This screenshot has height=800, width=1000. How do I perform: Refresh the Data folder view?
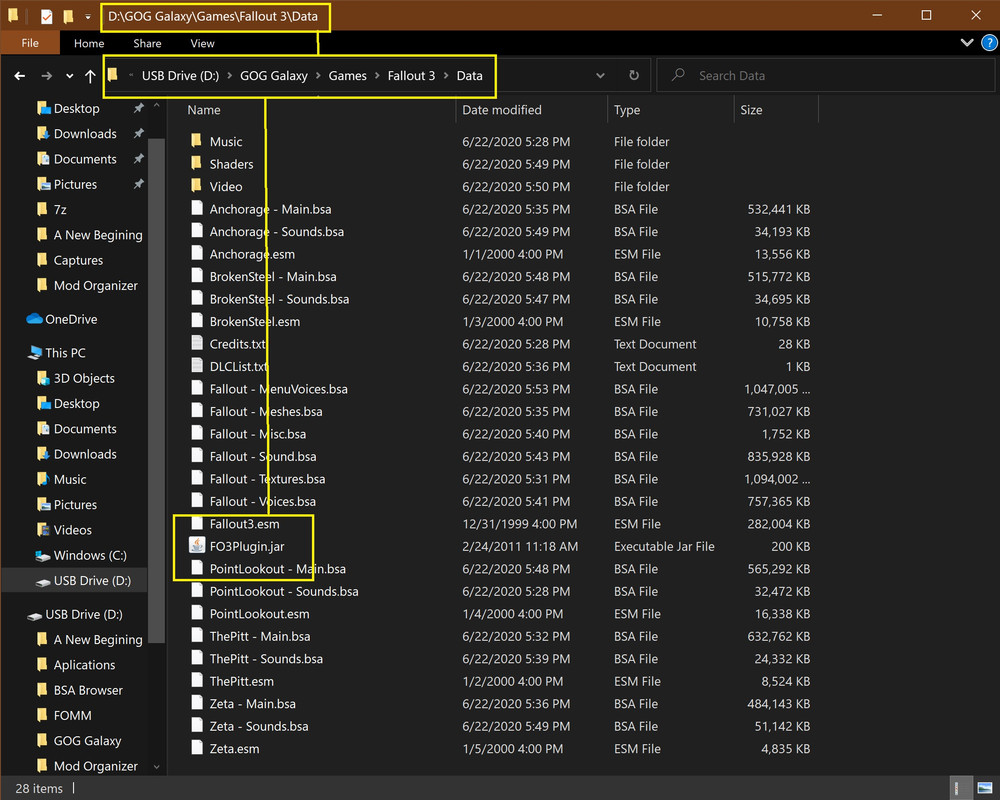[x=633, y=75]
